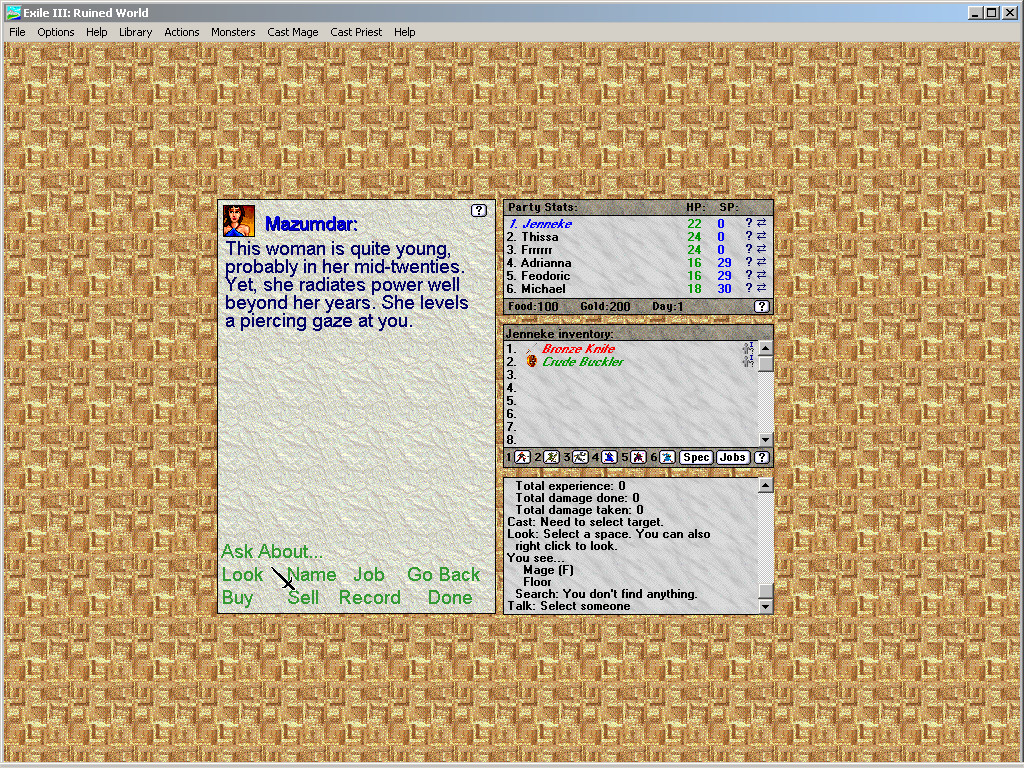Image resolution: width=1024 pixels, height=768 pixels.
Task: Show Michael's info question mark
Action: 749,289
